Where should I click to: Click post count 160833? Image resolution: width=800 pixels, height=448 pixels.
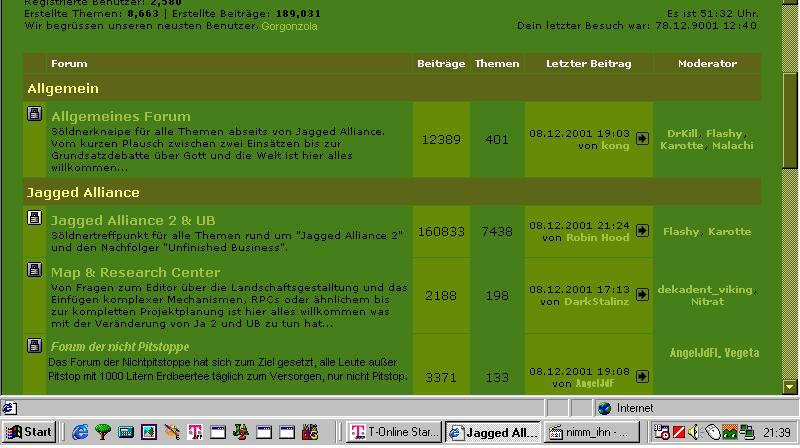pos(441,232)
